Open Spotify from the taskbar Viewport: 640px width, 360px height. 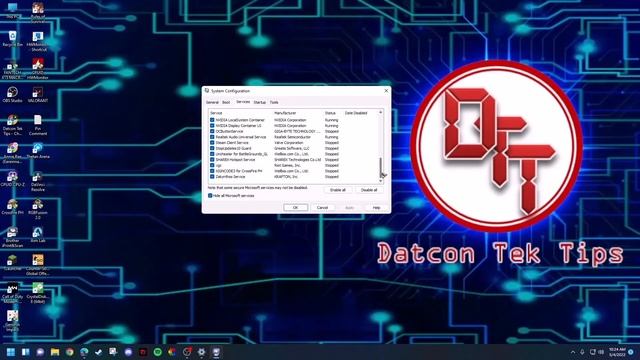(x=158, y=352)
